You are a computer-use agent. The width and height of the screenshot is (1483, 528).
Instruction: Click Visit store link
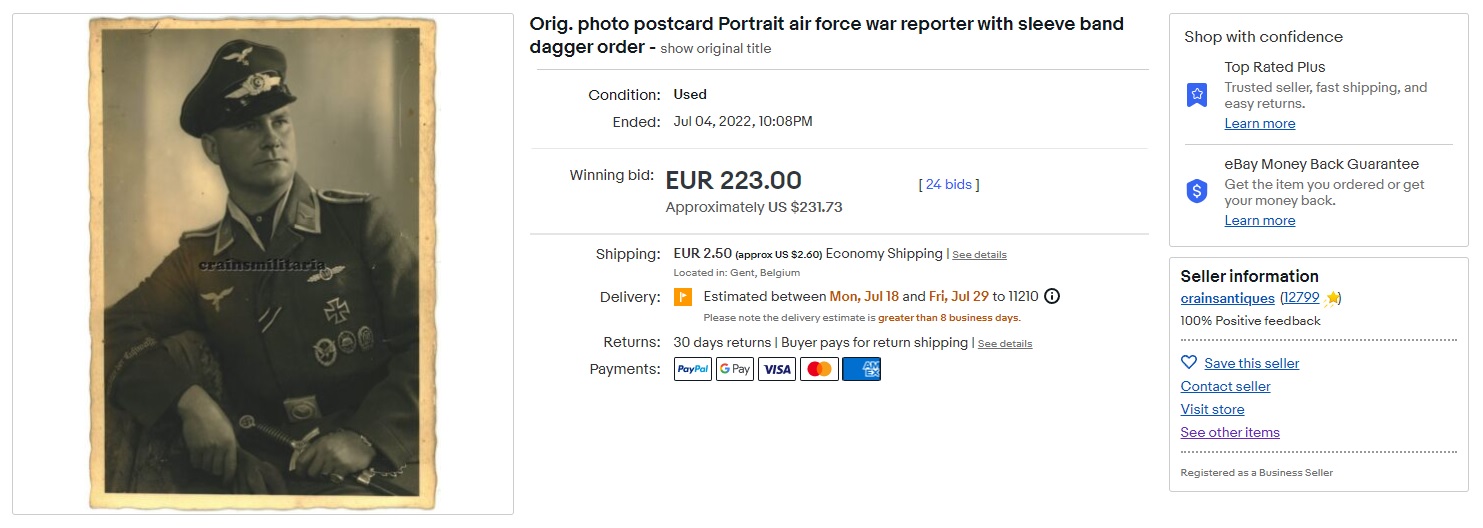pos(1212,409)
